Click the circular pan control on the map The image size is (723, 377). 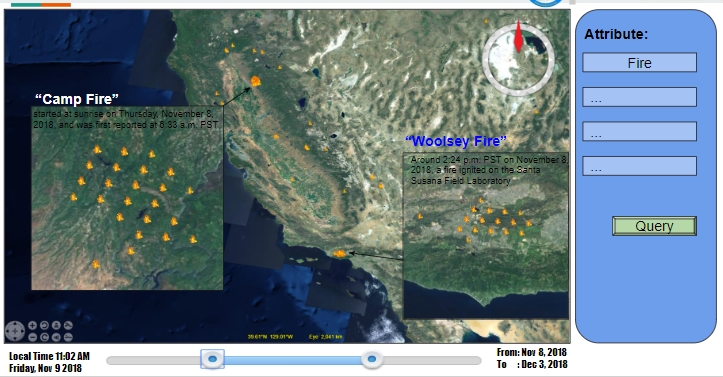[x=15, y=331]
